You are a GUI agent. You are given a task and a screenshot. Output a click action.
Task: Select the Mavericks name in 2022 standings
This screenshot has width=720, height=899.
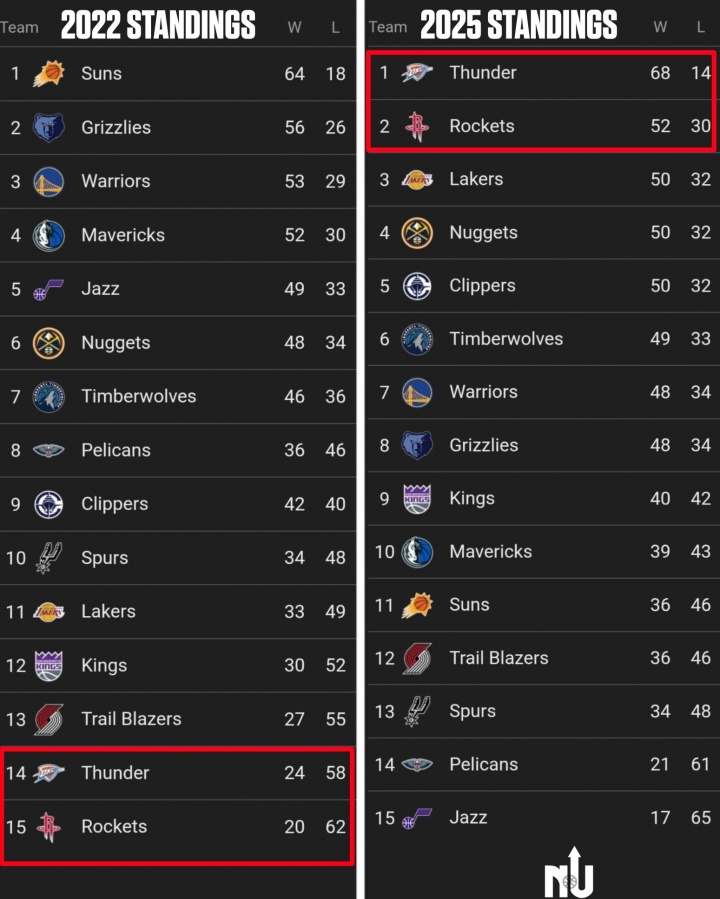pyautogui.click(x=123, y=236)
